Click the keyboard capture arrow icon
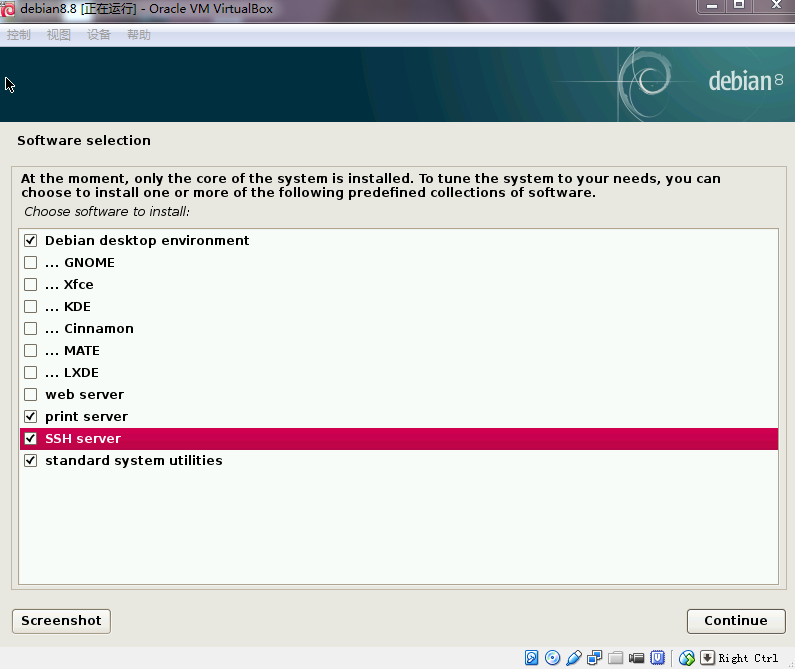Image resolution: width=795 pixels, height=669 pixels. [707, 658]
